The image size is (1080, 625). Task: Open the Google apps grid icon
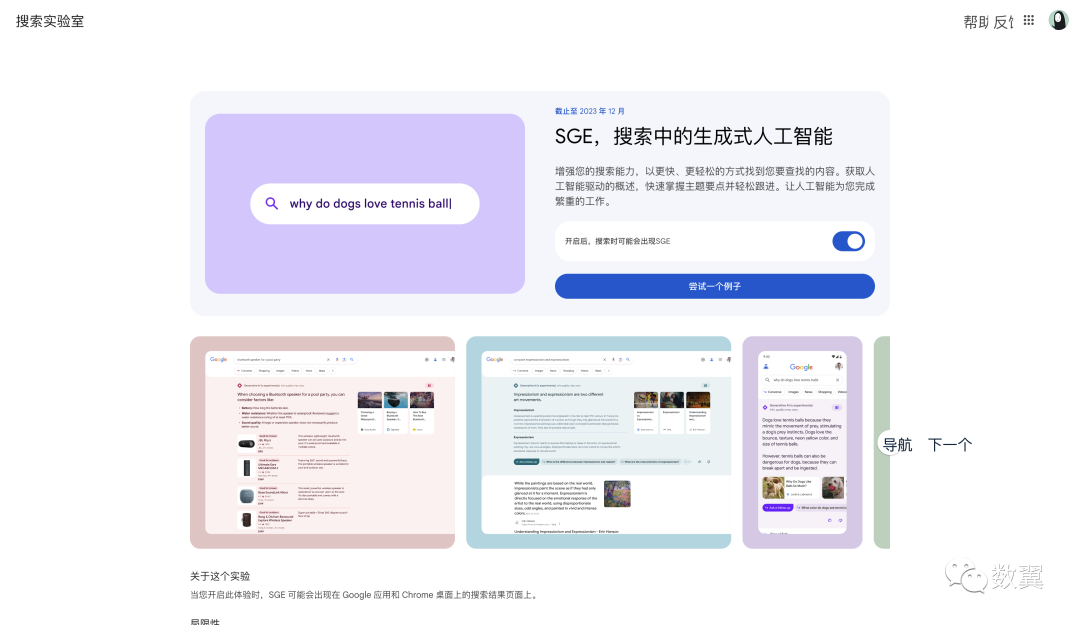pyautogui.click(x=1028, y=21)
